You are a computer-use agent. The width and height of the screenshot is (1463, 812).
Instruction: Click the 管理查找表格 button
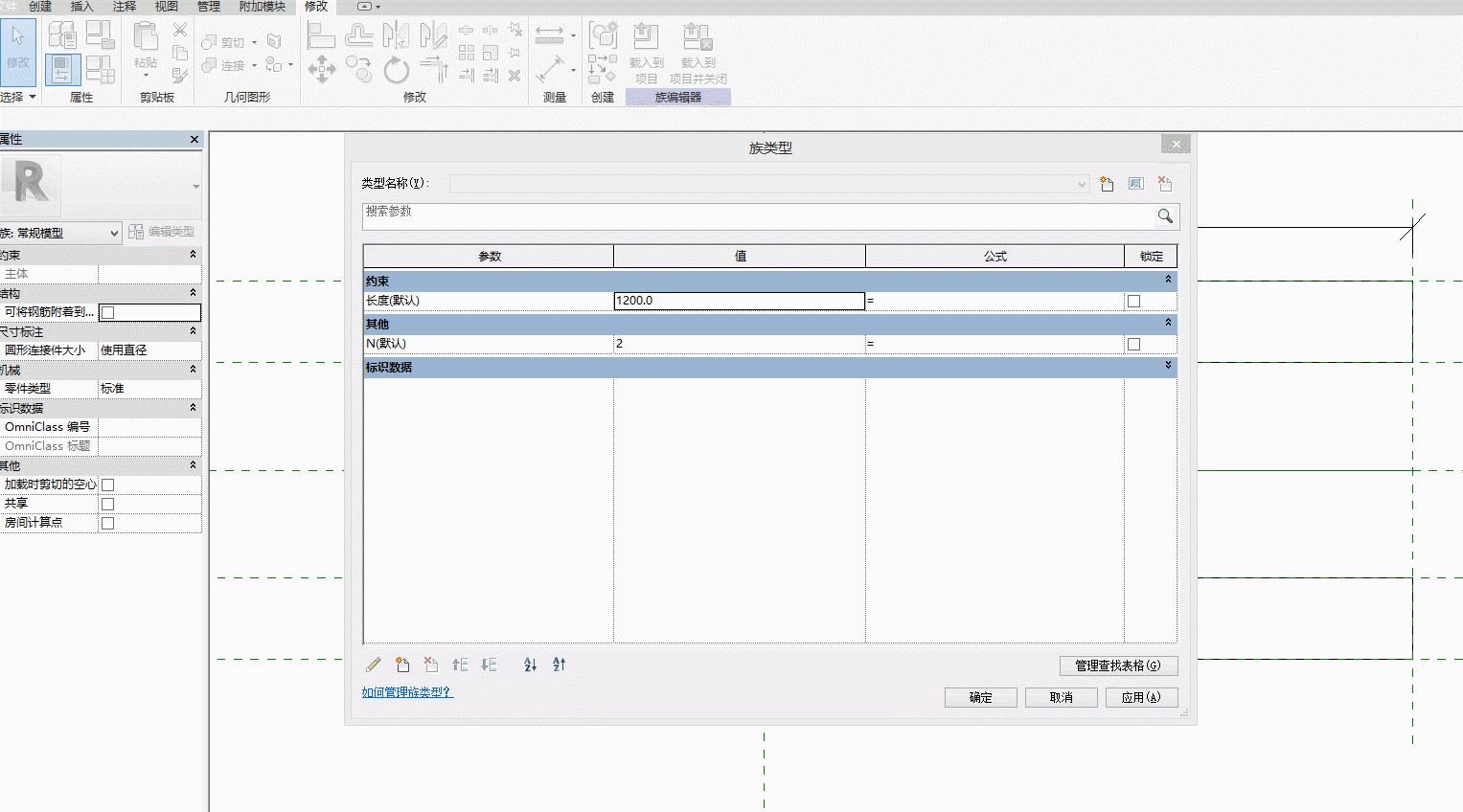pyautogui.click(x=1118, y=665)
